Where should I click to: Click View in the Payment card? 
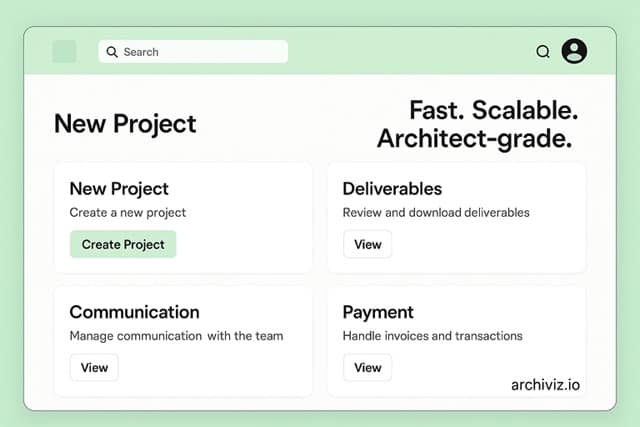(367, 367)
